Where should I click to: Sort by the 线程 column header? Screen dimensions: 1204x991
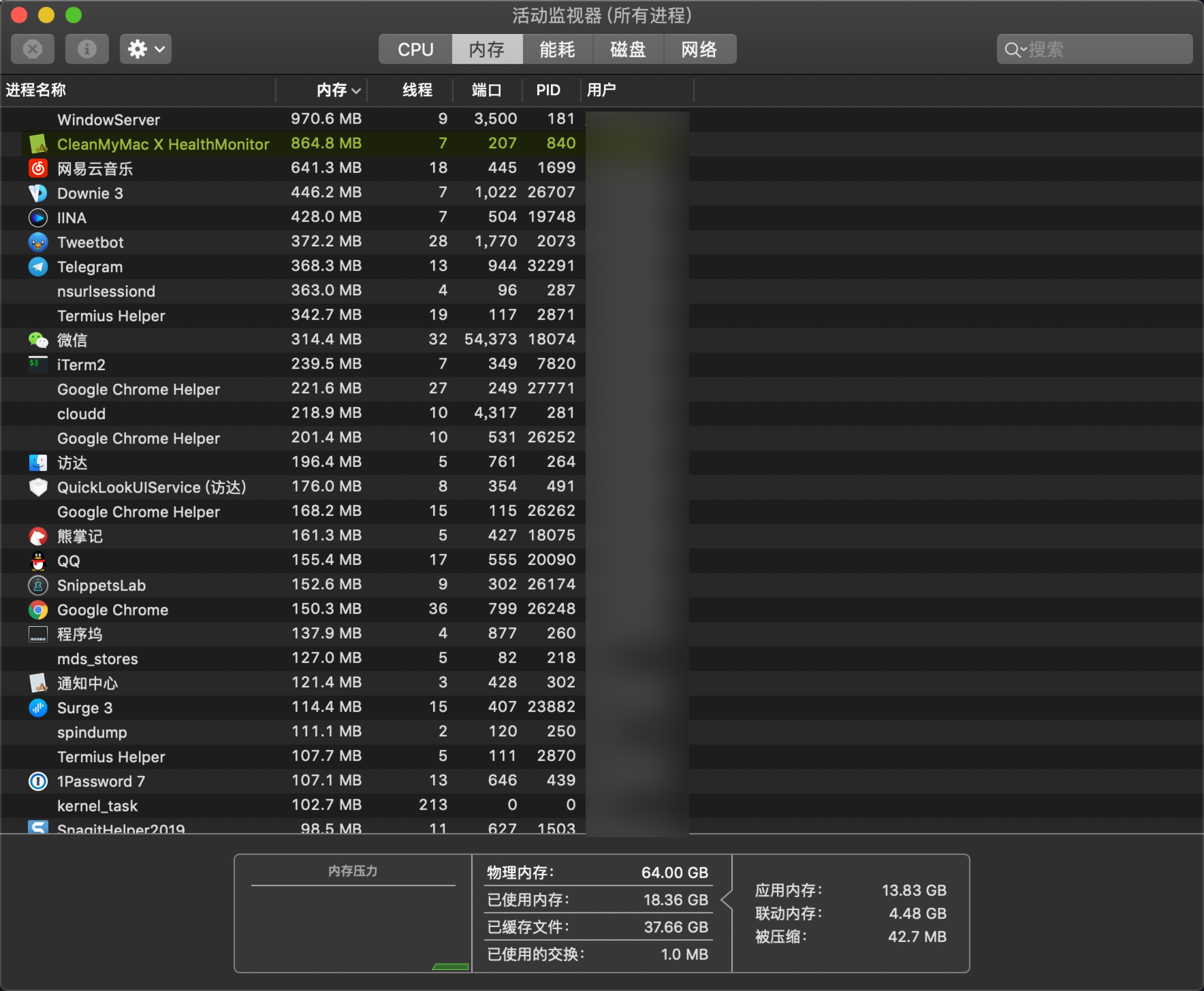pyautogui.click(x=417, y=90)
